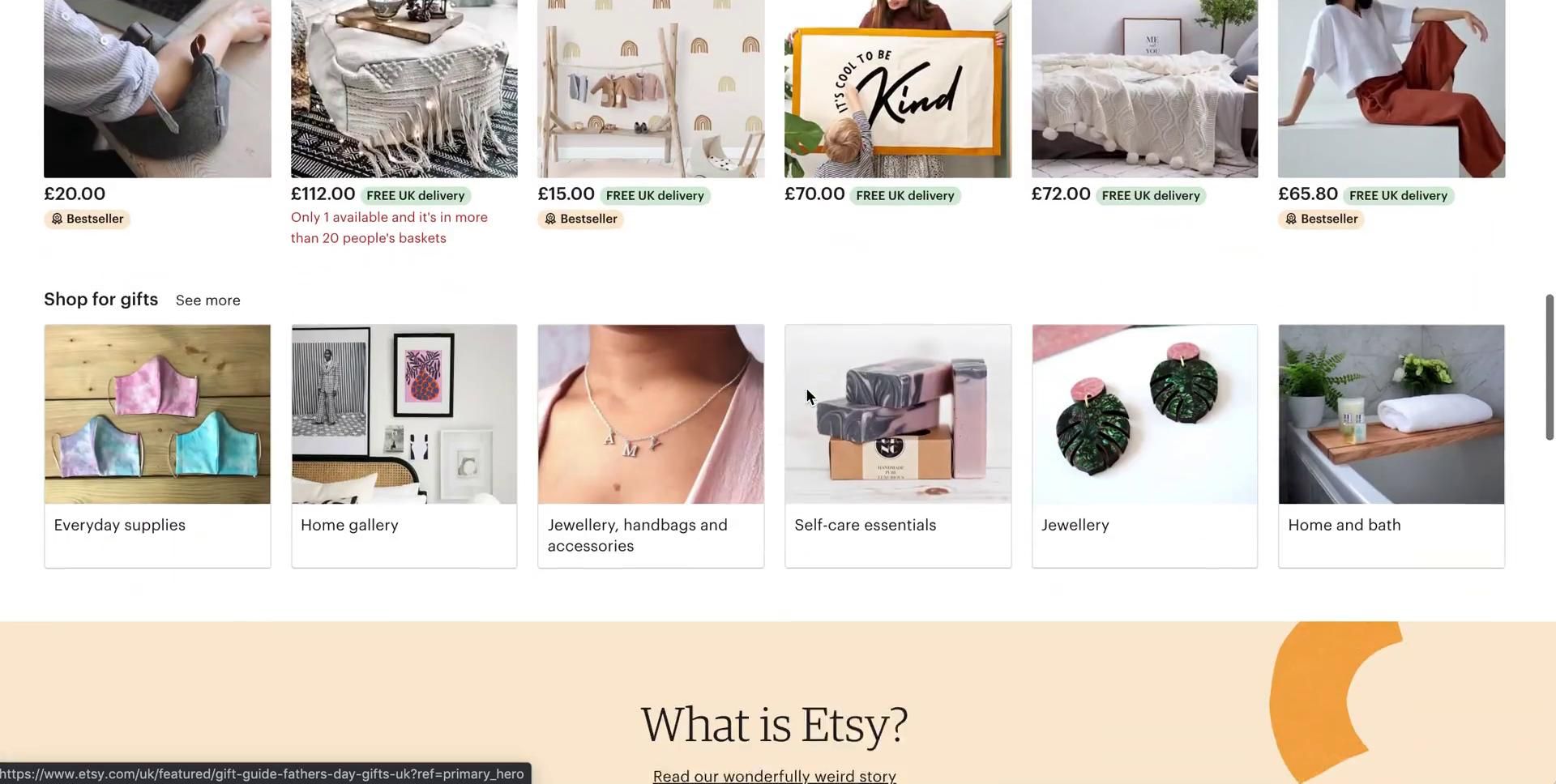Open the Everyday supplies gift category

pyautogui.click(x=157, y=446)
